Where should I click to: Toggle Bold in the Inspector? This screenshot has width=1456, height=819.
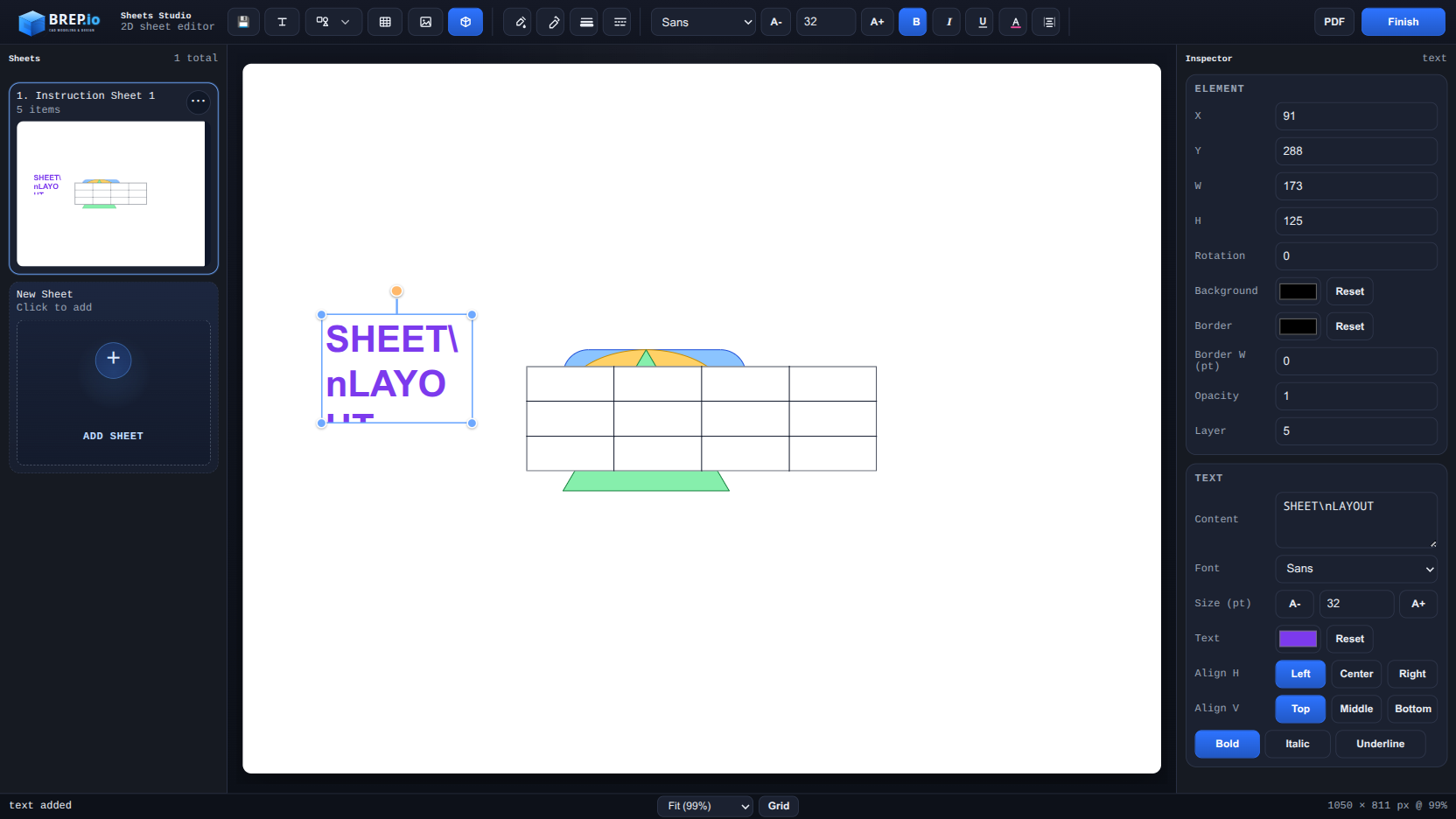[1227, 744]
